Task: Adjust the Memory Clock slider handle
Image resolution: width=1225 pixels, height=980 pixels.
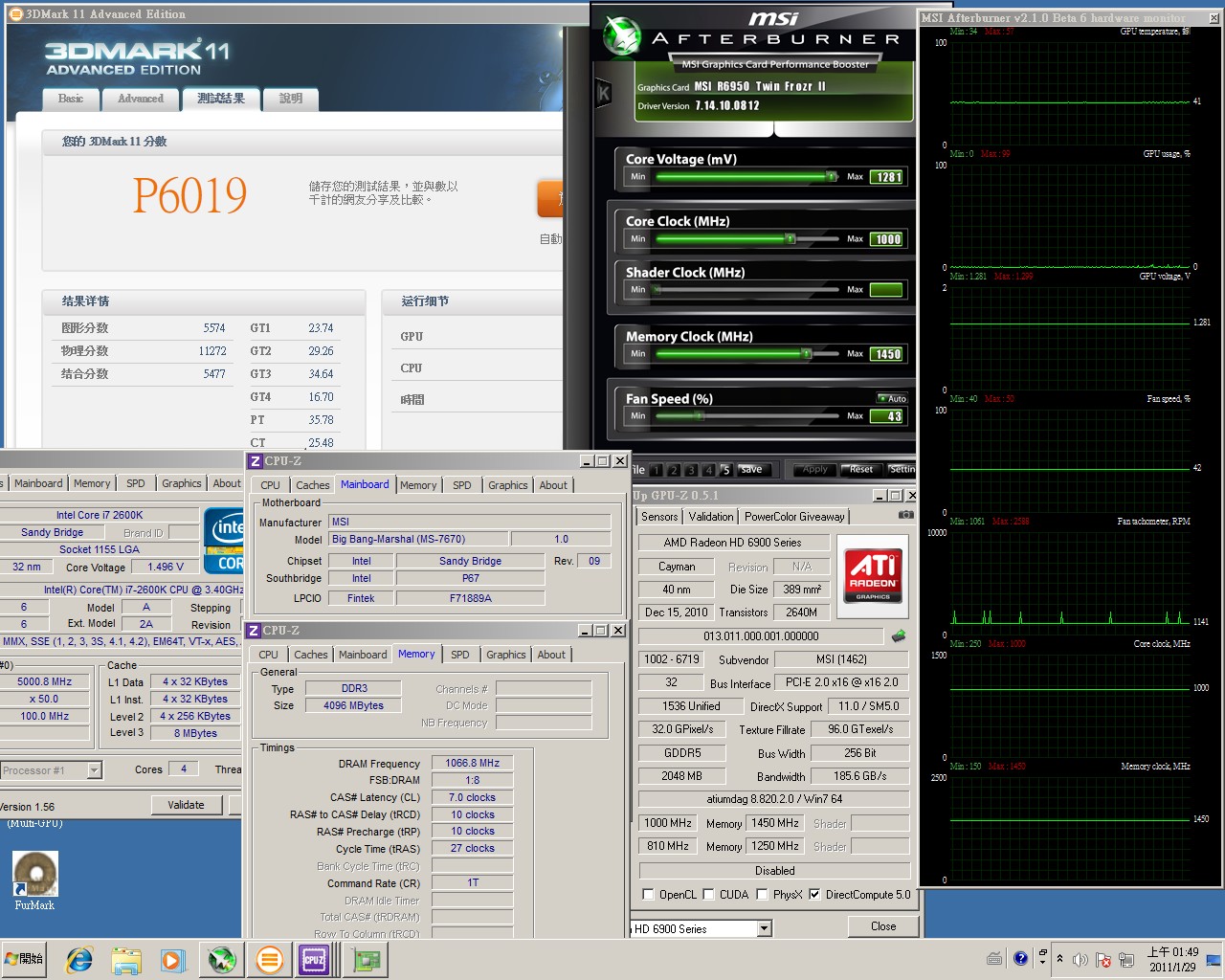Action: pyautogui.click(x=807, y=353)
